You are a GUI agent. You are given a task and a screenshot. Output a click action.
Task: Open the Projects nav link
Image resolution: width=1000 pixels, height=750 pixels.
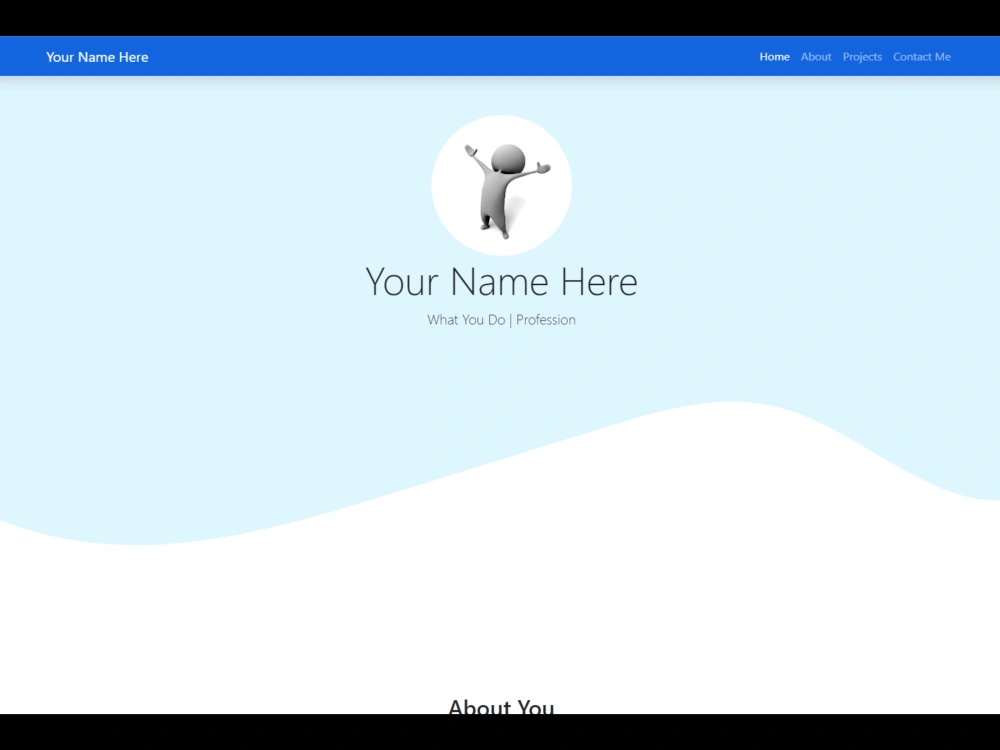862,57
